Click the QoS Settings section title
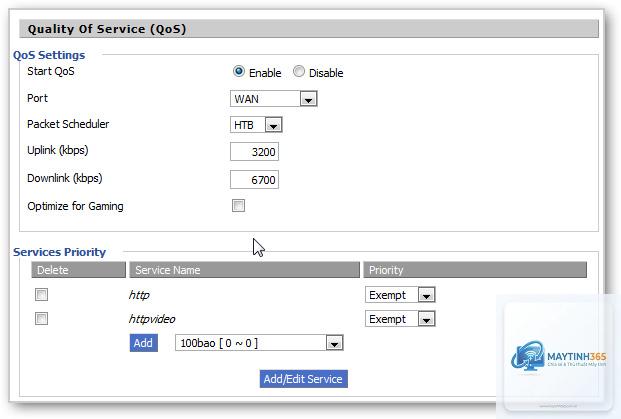The width and height of the screenshot is (621, 419). pos(49,55)
